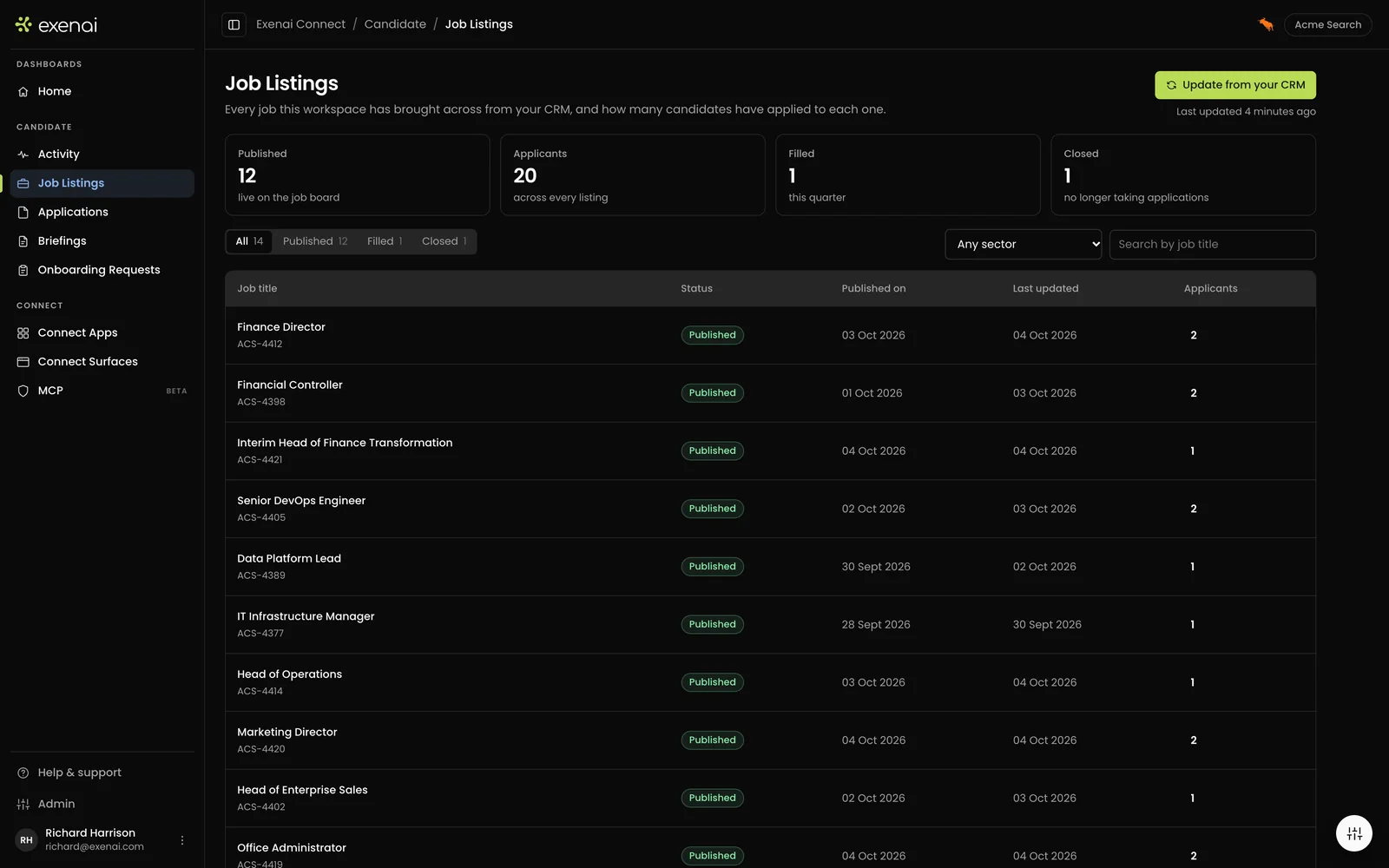This screenshot has width=1389, height=868.
Task: Select the Published 12 filter tab
Action: (315, 241)
